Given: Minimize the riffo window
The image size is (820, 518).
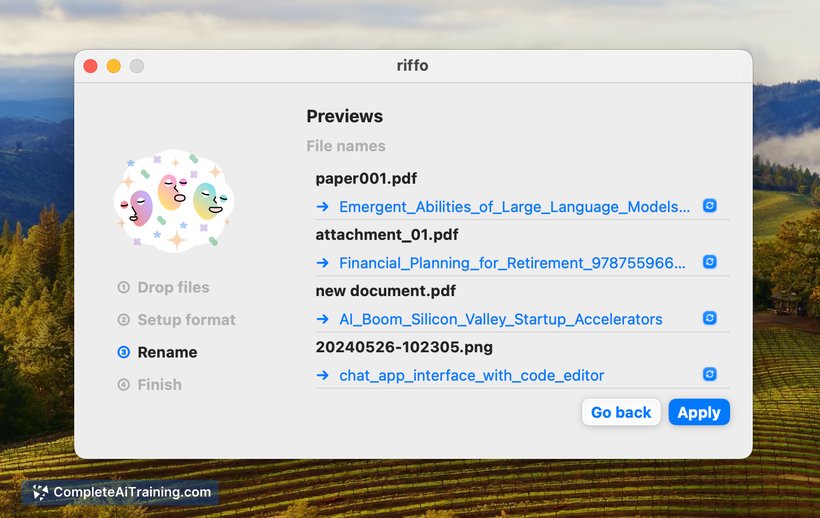Looking at the screenshot, I should pos(113,66).
